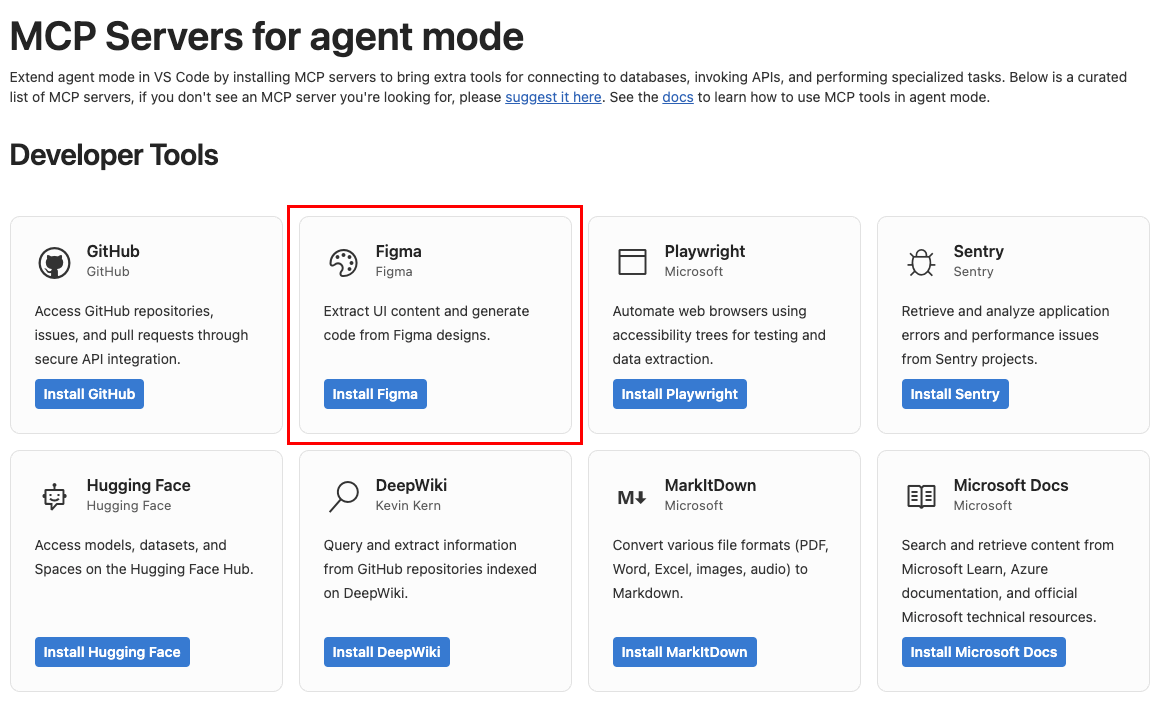Click the MarkItDown markdown icon
Screen dimensions: 1163x703
point(632,498)
